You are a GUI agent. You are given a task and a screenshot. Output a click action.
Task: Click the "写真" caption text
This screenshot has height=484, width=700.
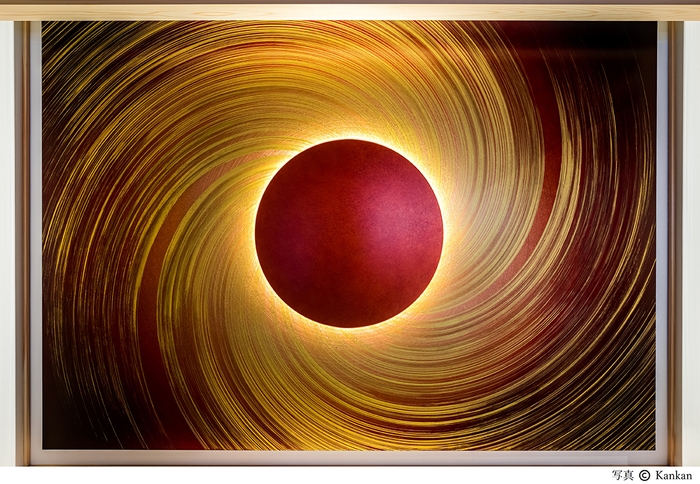point(623,475)
